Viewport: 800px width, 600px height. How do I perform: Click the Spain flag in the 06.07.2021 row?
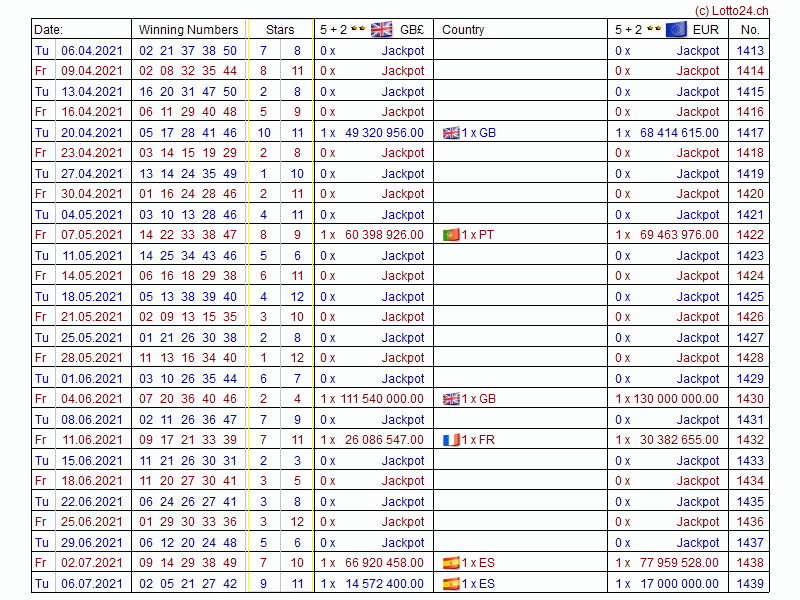[451, 584]
